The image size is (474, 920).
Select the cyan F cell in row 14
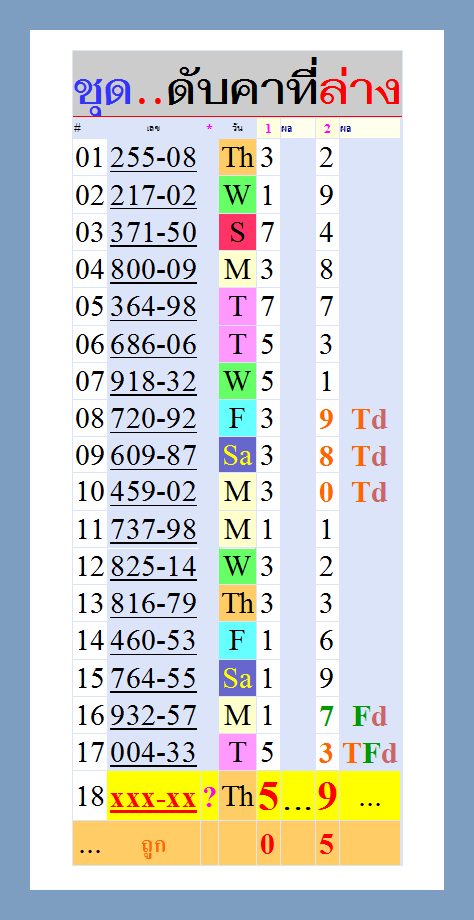tap(238, 640)
